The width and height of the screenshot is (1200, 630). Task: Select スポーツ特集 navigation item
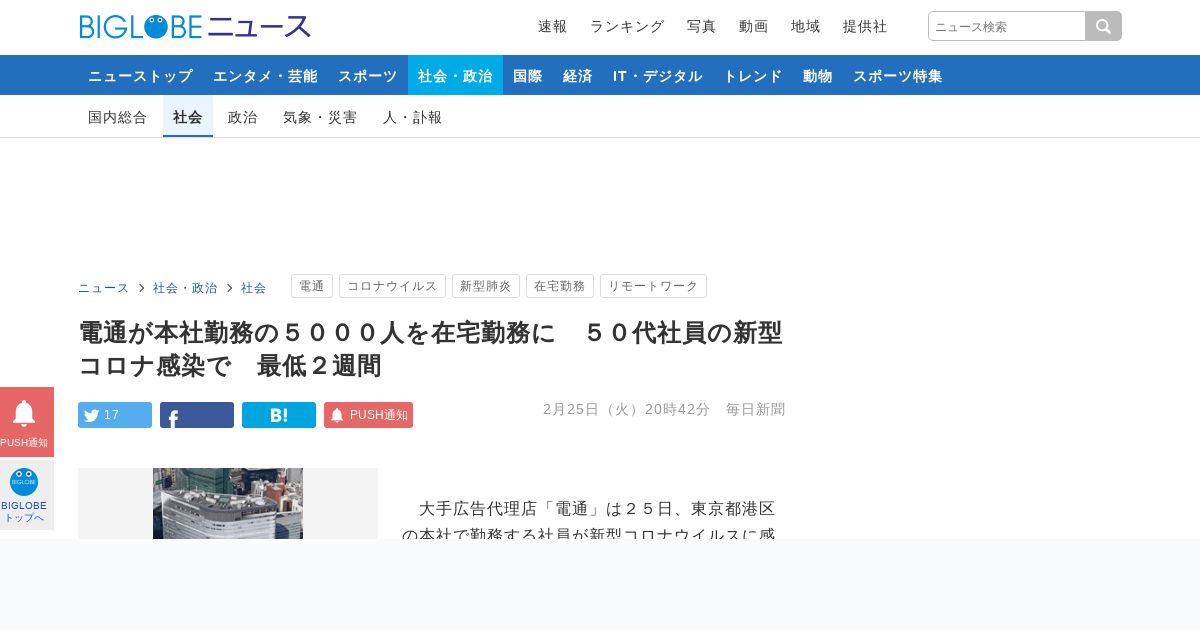click(897, 75)
